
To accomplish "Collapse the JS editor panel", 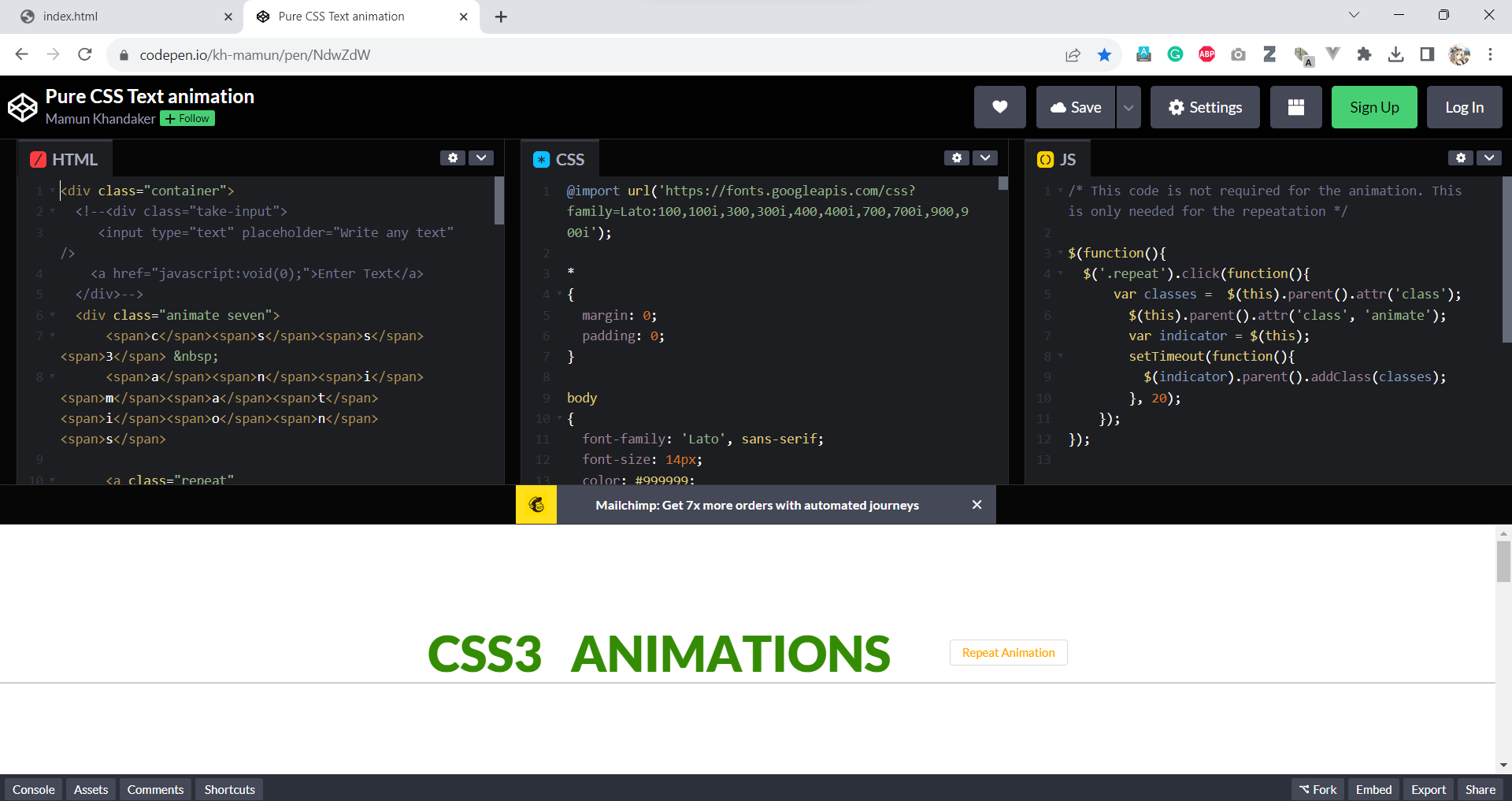I will [1489, 158].
